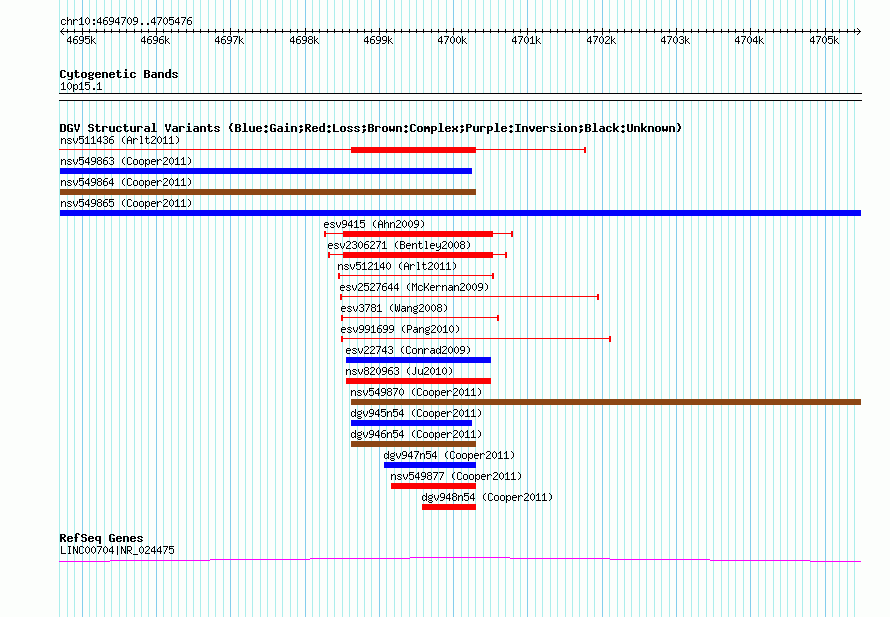Open the nsv549877 (Cooper2011) label
Image resolution: width=890 pixels, height=617 pixels.
click(456, 476)
